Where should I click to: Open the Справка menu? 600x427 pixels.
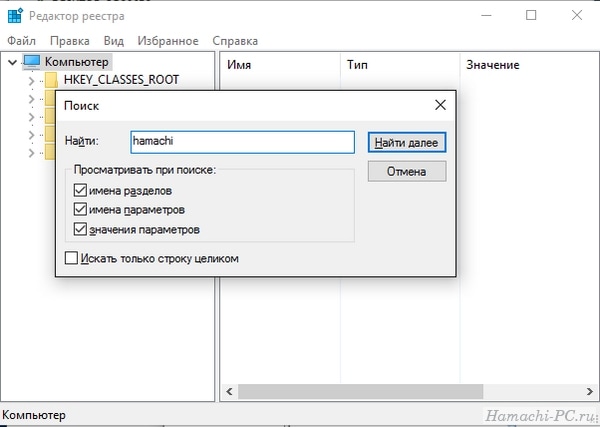235,41
